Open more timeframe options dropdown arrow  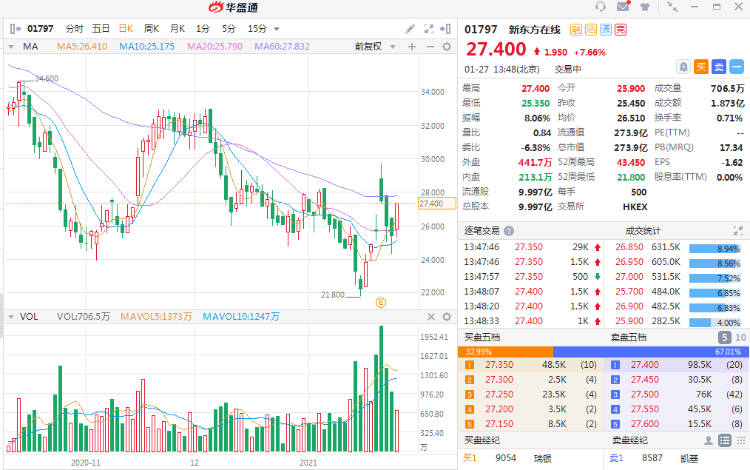[276, 29]
